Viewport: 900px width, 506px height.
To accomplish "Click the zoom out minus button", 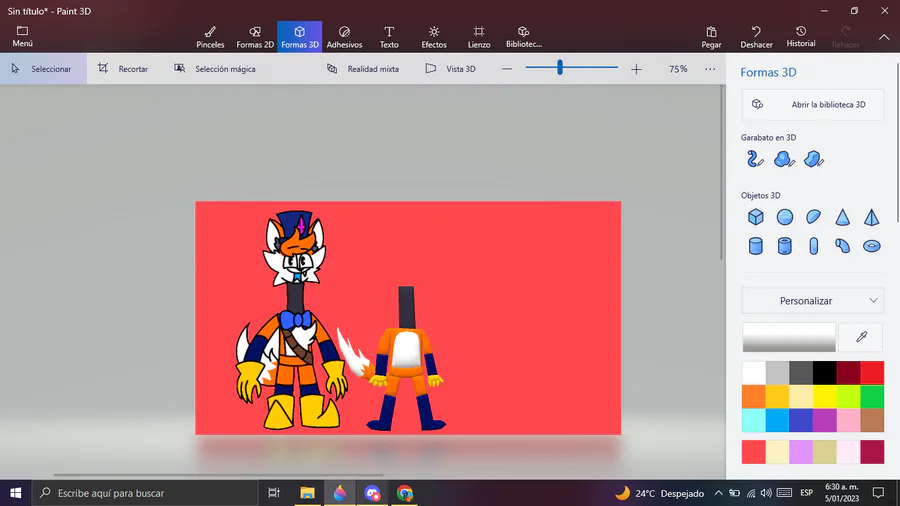I will [x=507, y=69].
